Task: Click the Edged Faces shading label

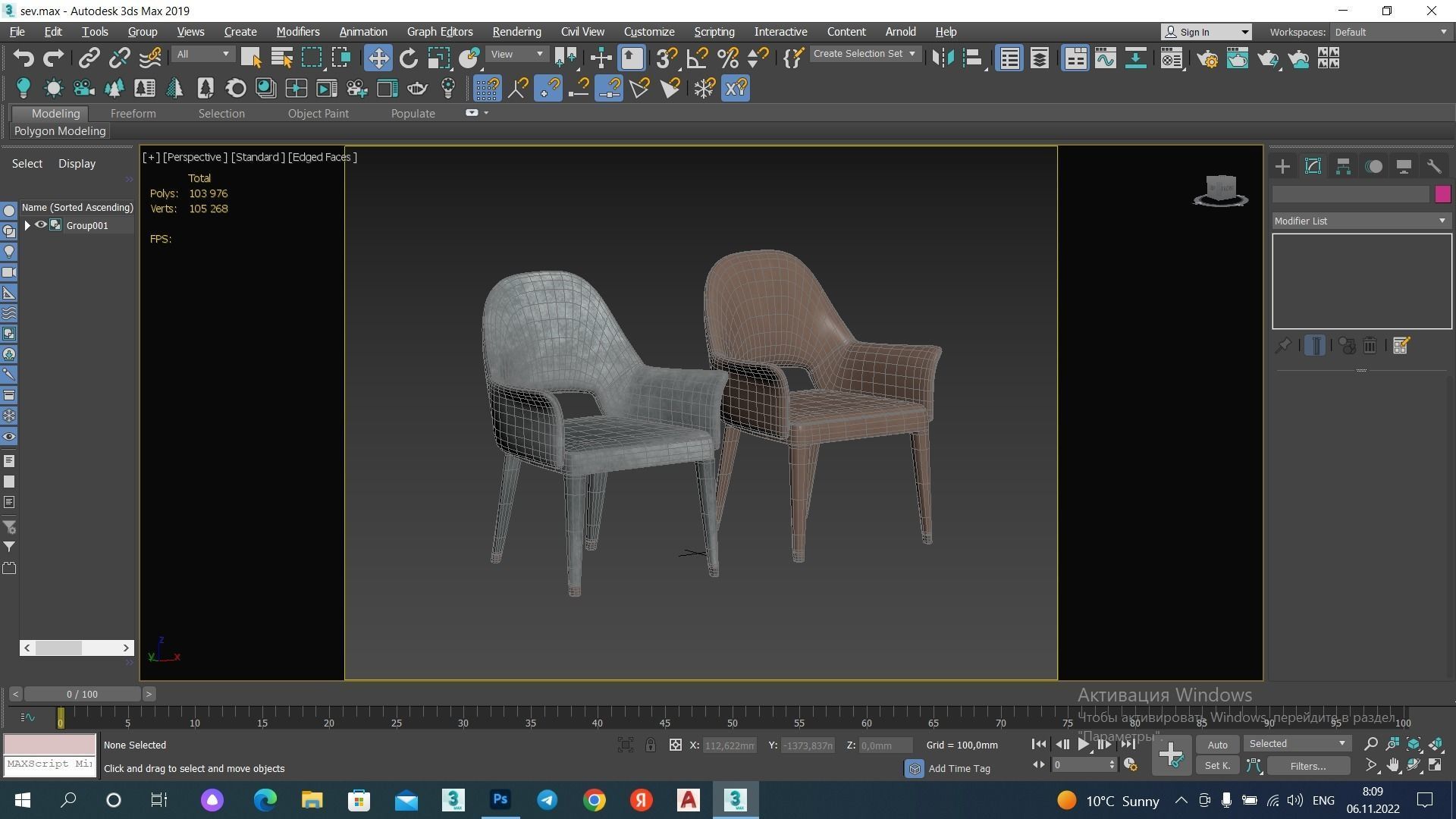Action: [322, 157]
